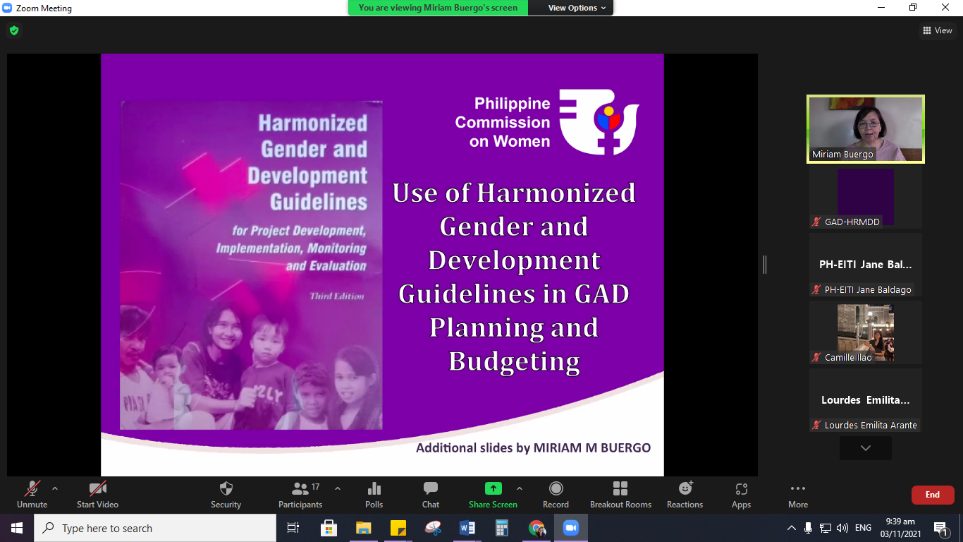Click the green encryption shield icon
Viewport: 963px width, 542px height.
coord(14,30)
